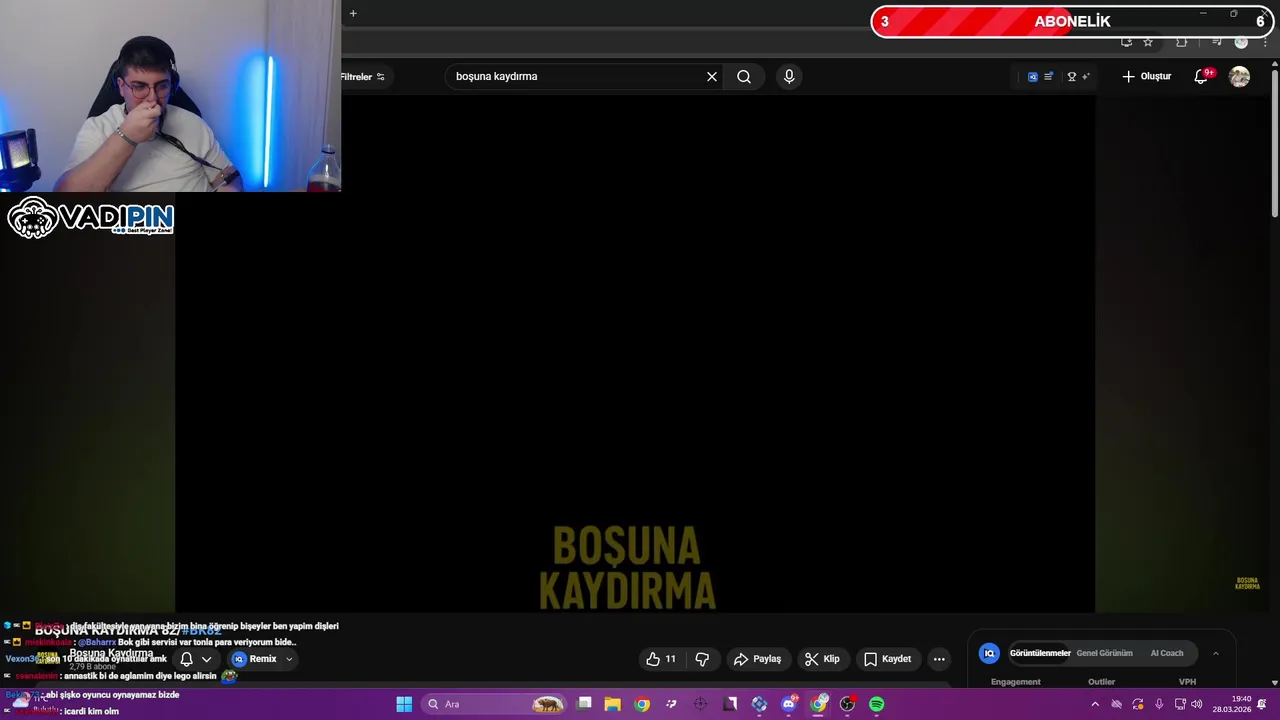Start voice search with microphone icon
This screenshot has height=720, width=1280.
tap(789, 76)
